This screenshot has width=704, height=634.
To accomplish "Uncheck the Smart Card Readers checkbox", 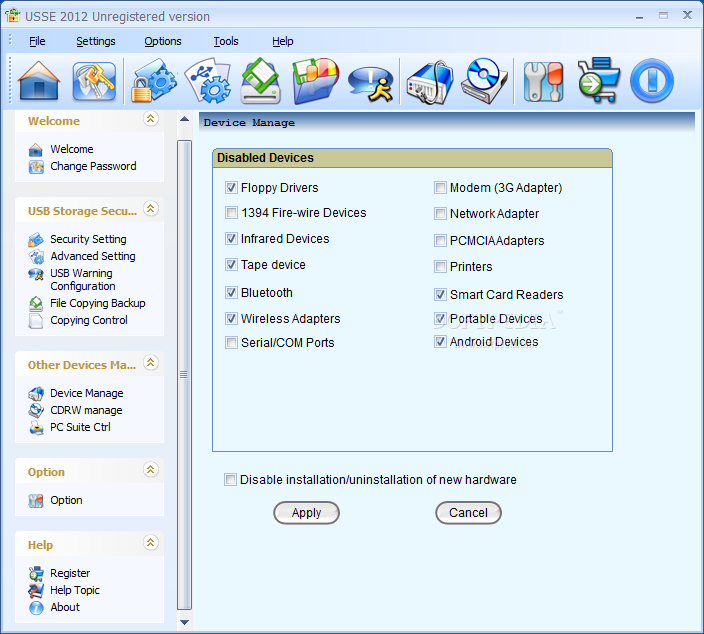I will [440, 295].
